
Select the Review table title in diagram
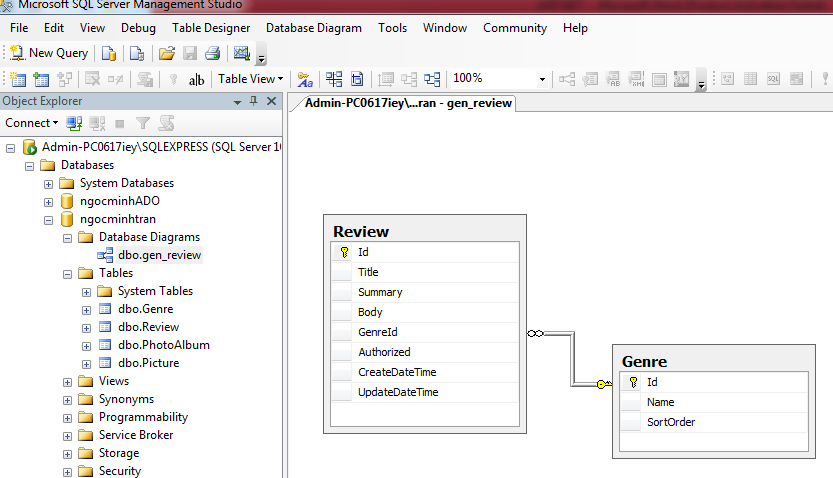361,232
